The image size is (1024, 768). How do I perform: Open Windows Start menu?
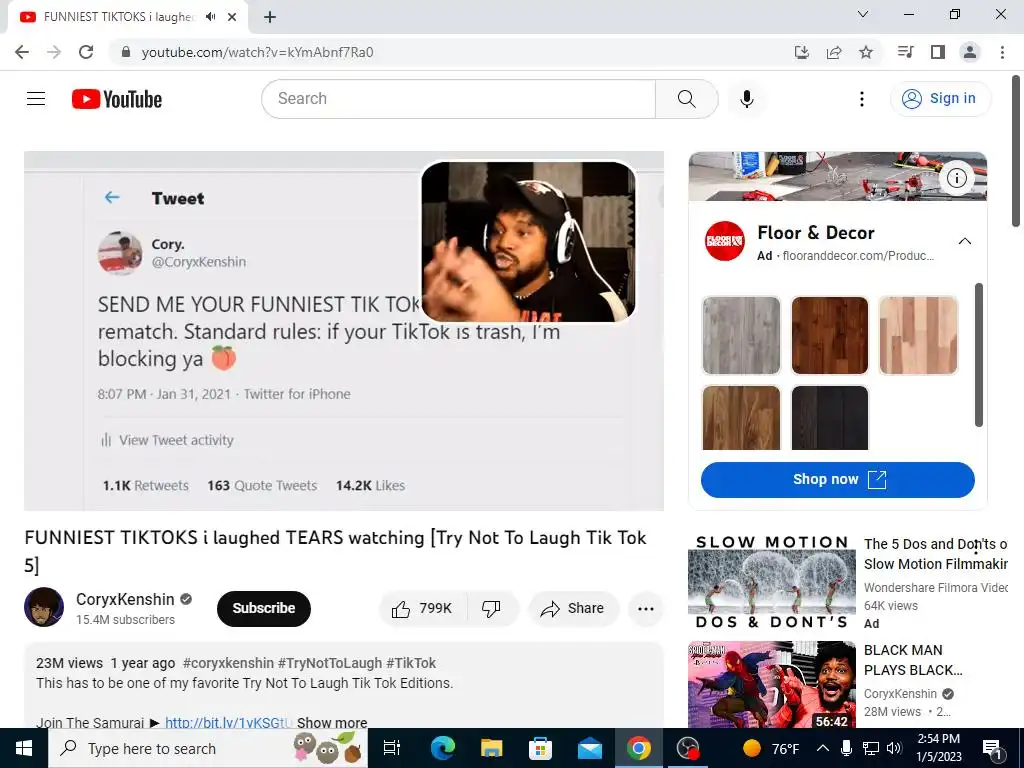[24, 748]
